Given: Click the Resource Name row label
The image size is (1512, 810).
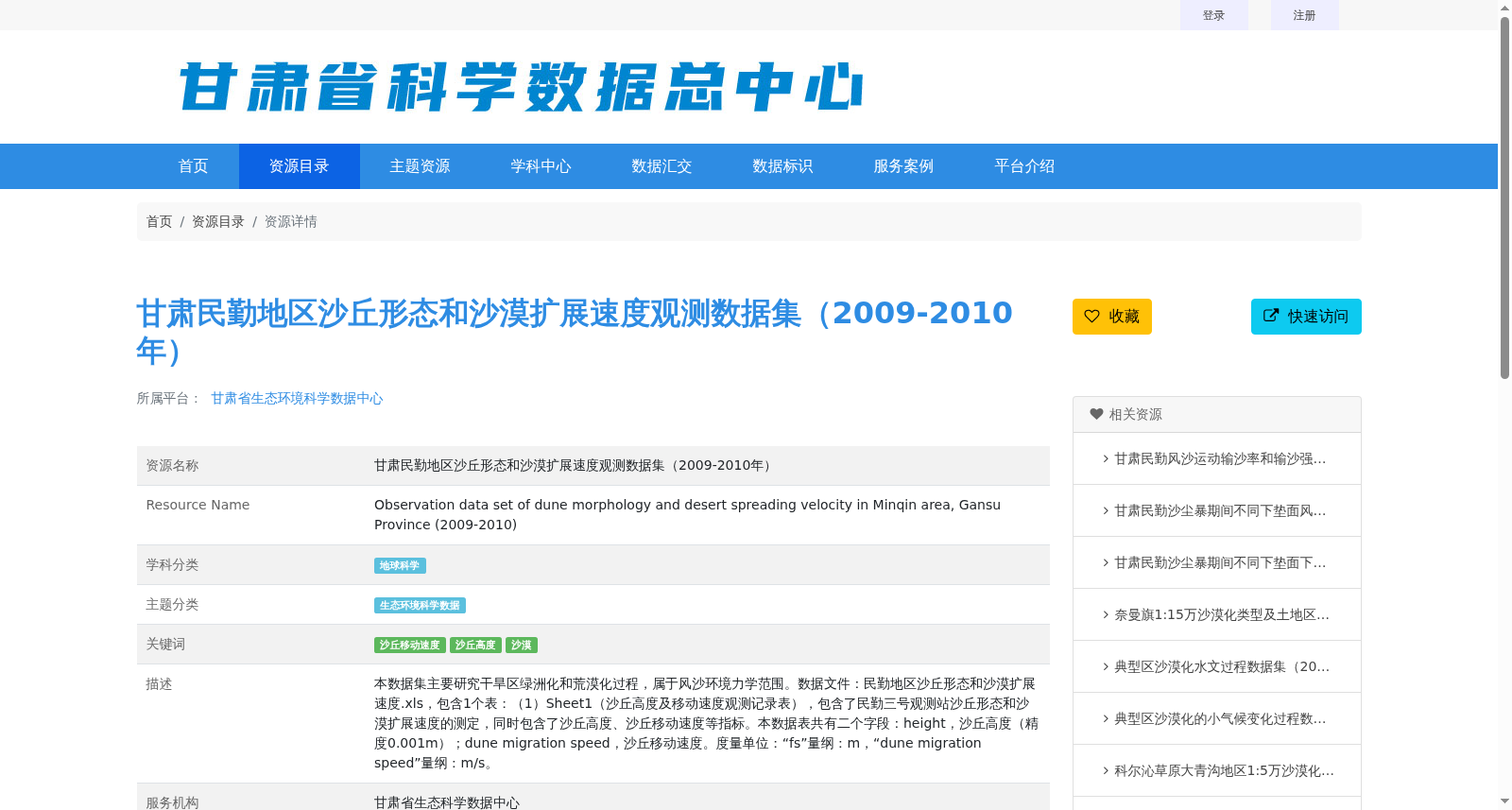Looking at the screenshot, I should pyautogui.click(x=198, y=506).
